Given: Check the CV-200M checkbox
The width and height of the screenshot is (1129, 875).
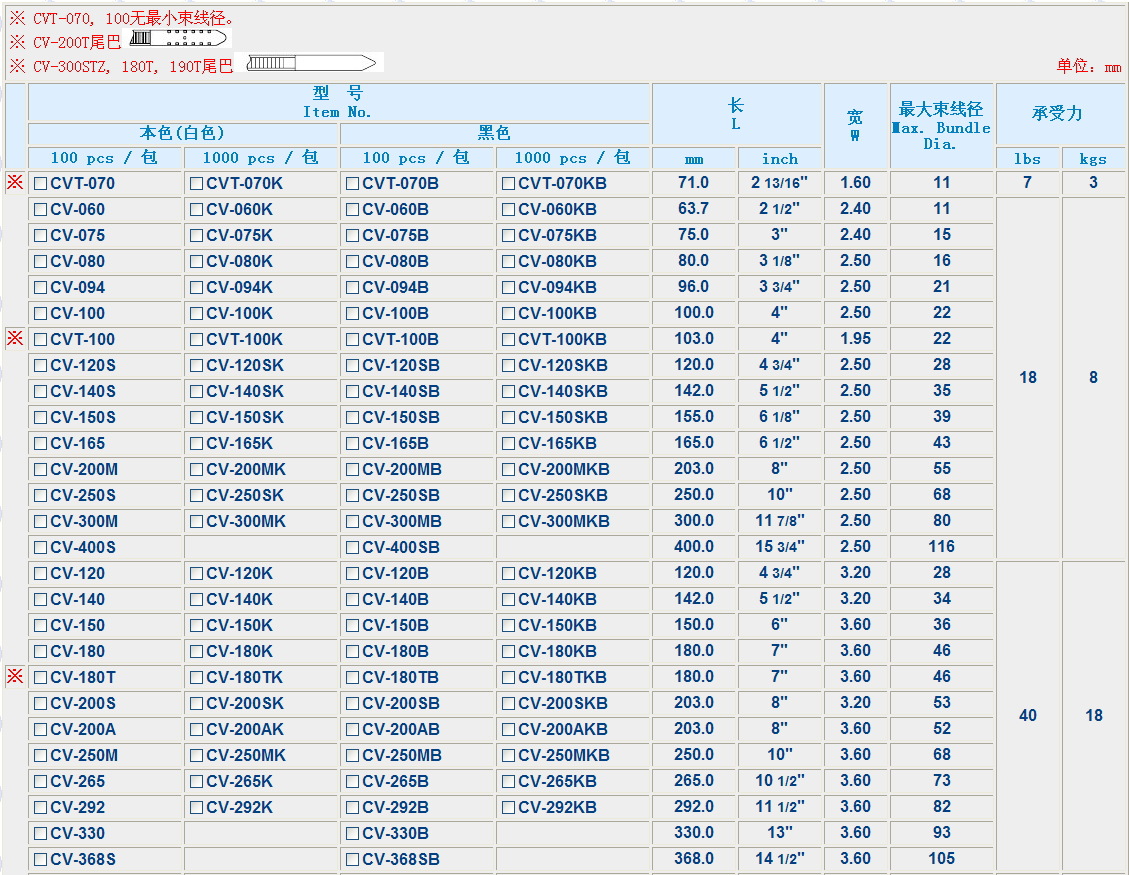Looking at the screenshot, I should point(40,469).
